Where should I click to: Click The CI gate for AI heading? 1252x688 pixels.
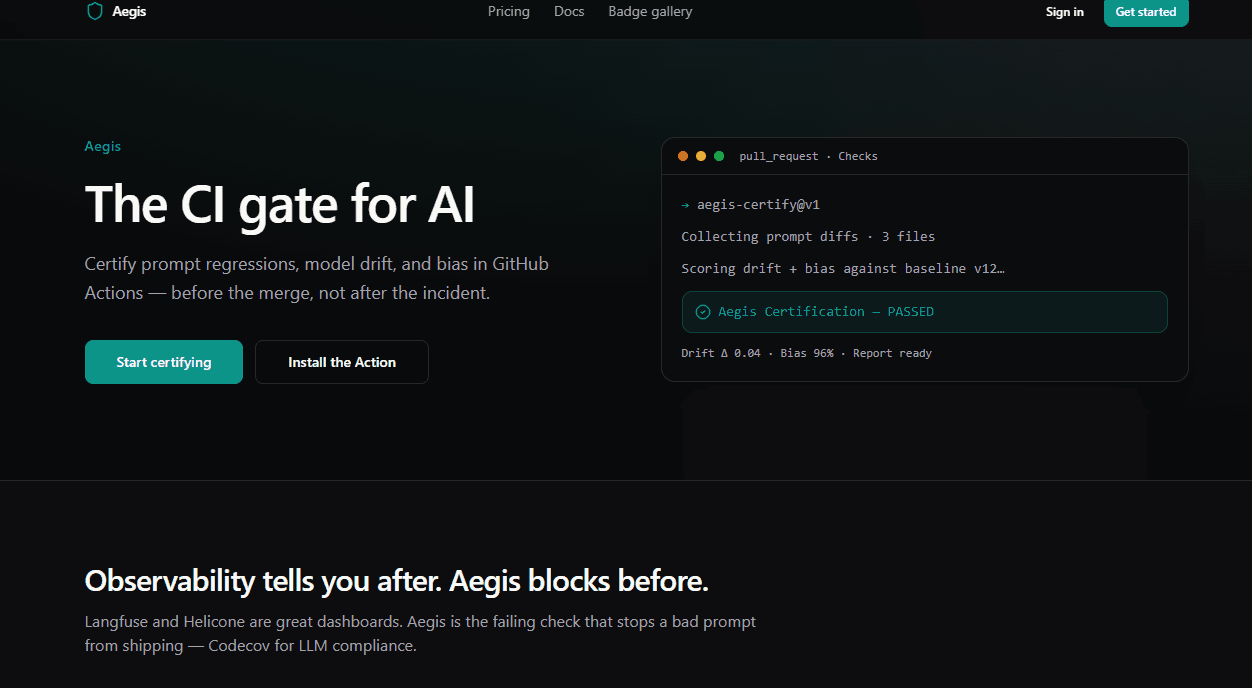click(280, 205)
